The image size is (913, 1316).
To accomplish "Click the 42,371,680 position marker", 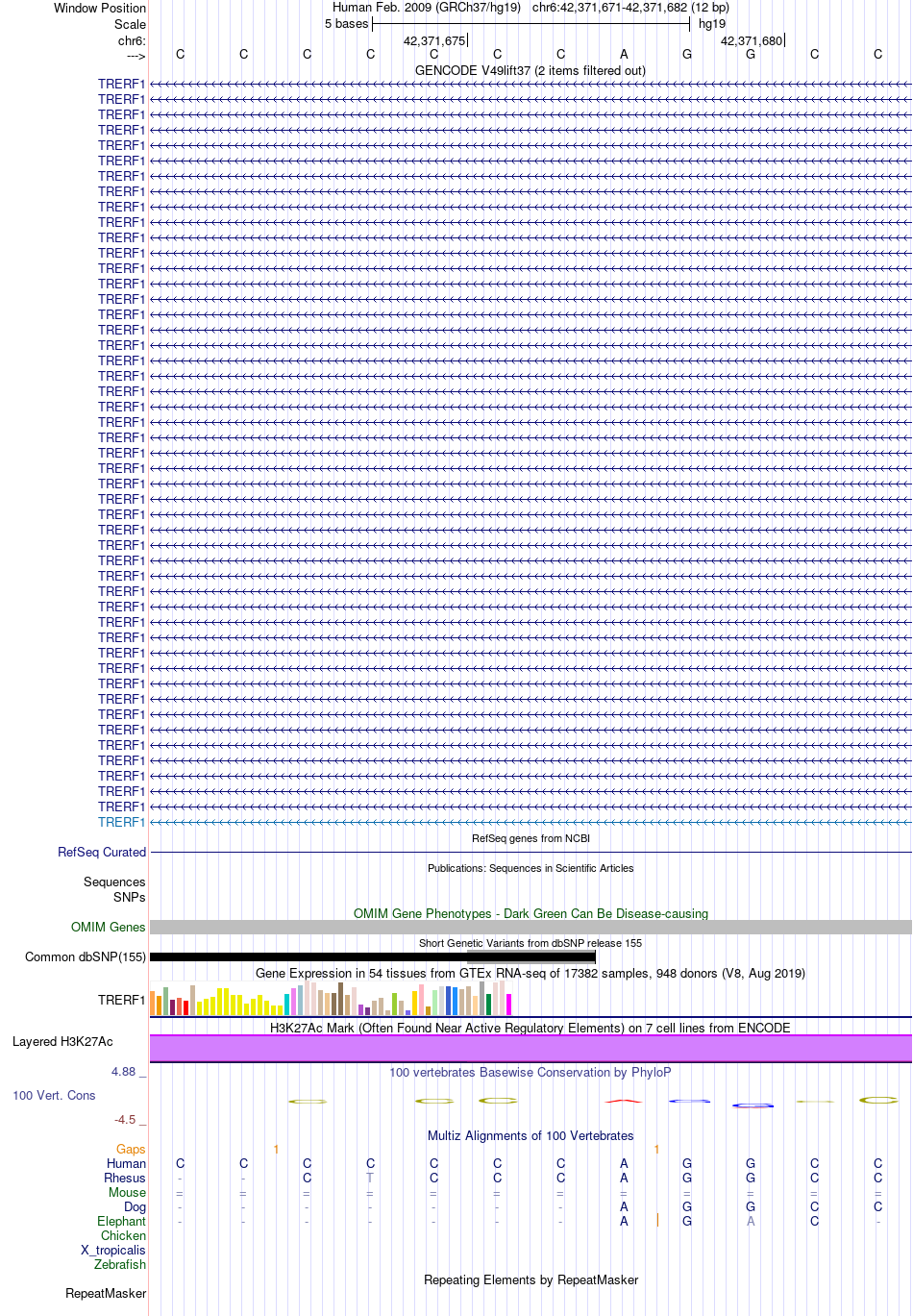I will (x=752, y=40).
